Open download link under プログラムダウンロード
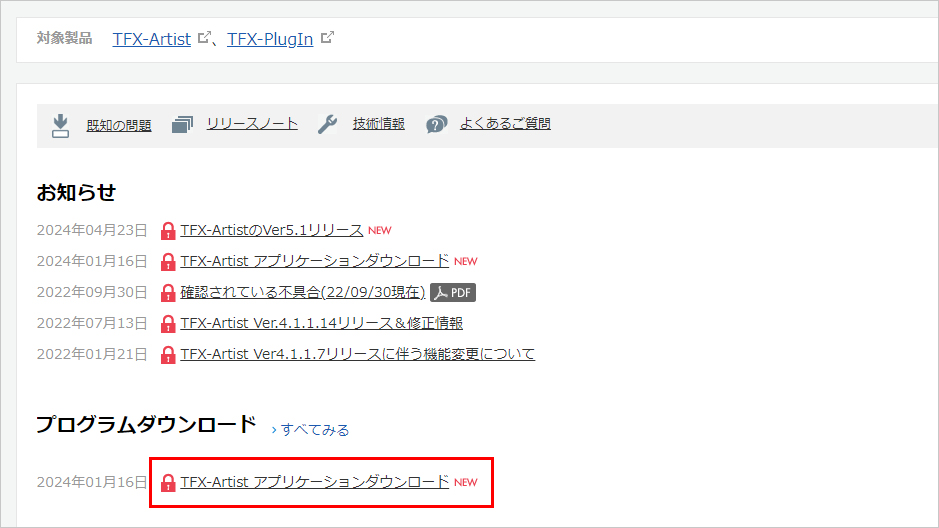Viewport: 939px width, 528px height. (x=314, y=483)
